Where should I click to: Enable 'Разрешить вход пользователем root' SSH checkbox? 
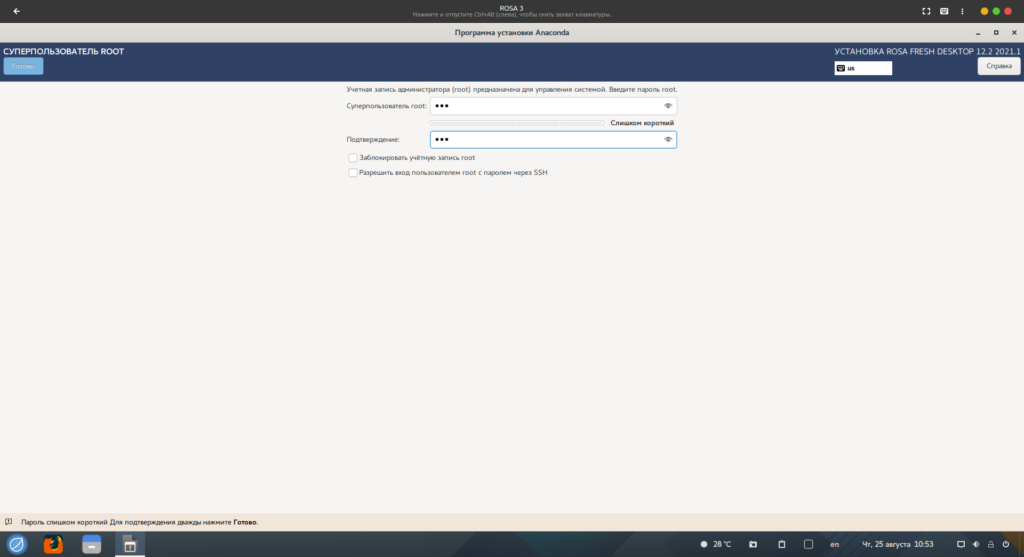[x=353, y=172]
